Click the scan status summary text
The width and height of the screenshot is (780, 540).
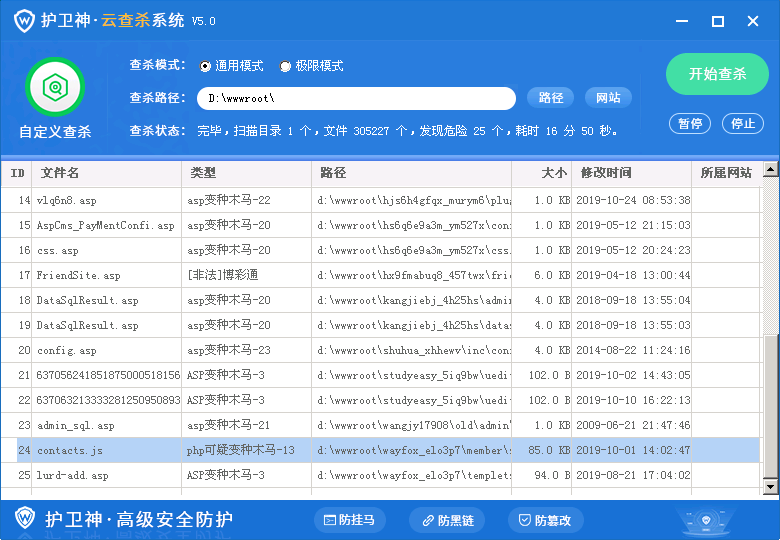(407, 131)
